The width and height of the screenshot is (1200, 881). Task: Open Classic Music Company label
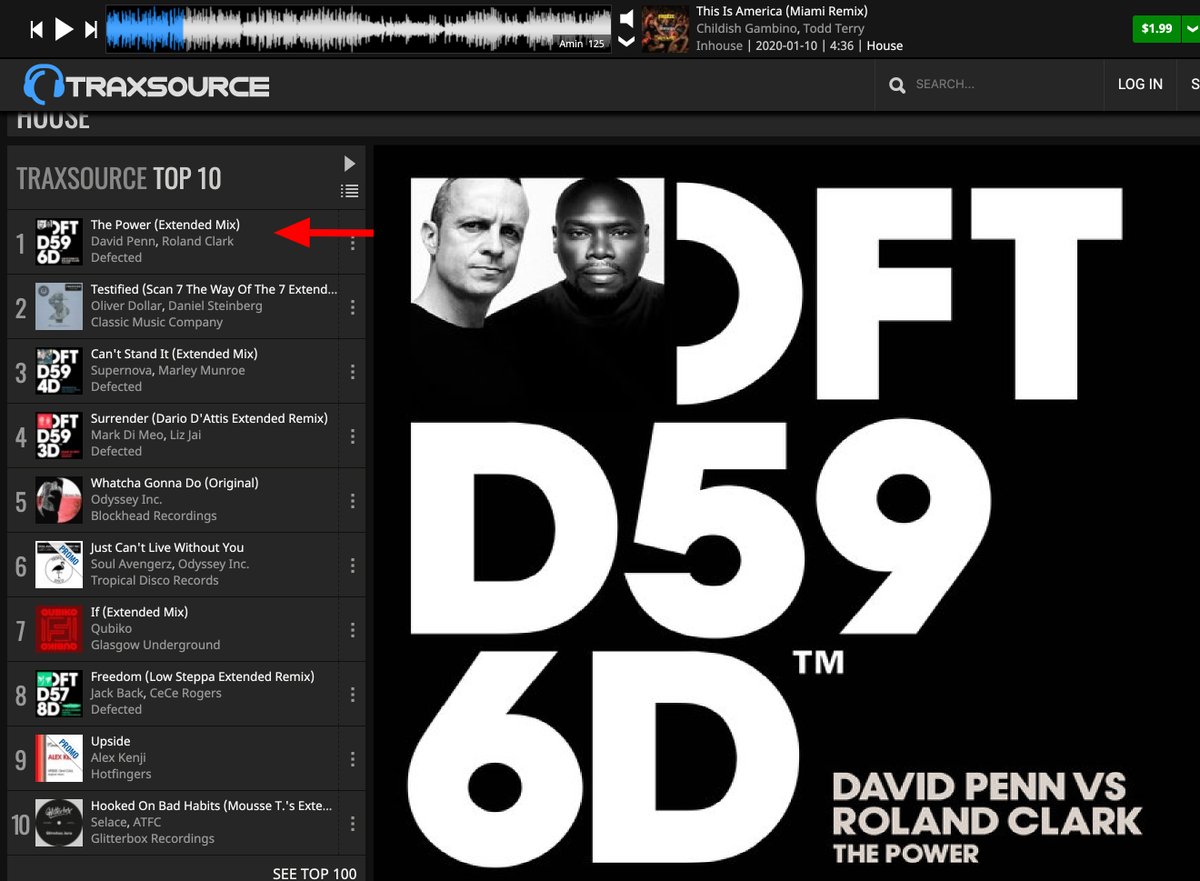click(x=157, y=322)
